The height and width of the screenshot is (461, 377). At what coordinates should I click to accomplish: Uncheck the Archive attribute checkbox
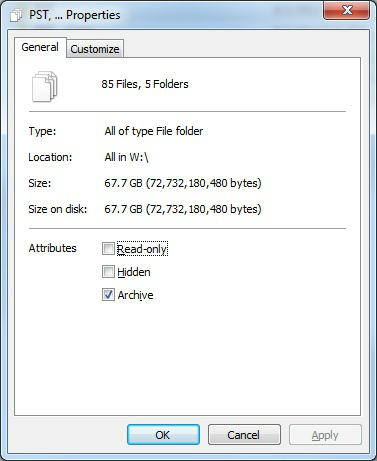pos(108,295)
